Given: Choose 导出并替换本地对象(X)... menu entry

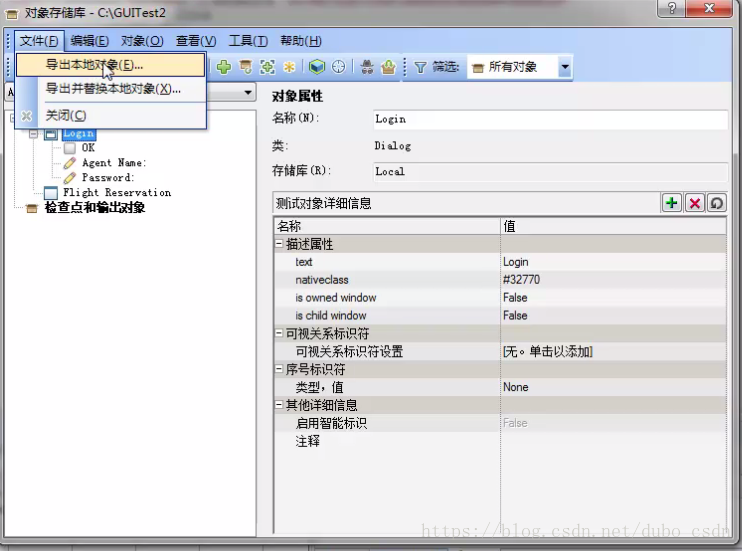Looking at the screenshot, I should coord(111,89).
